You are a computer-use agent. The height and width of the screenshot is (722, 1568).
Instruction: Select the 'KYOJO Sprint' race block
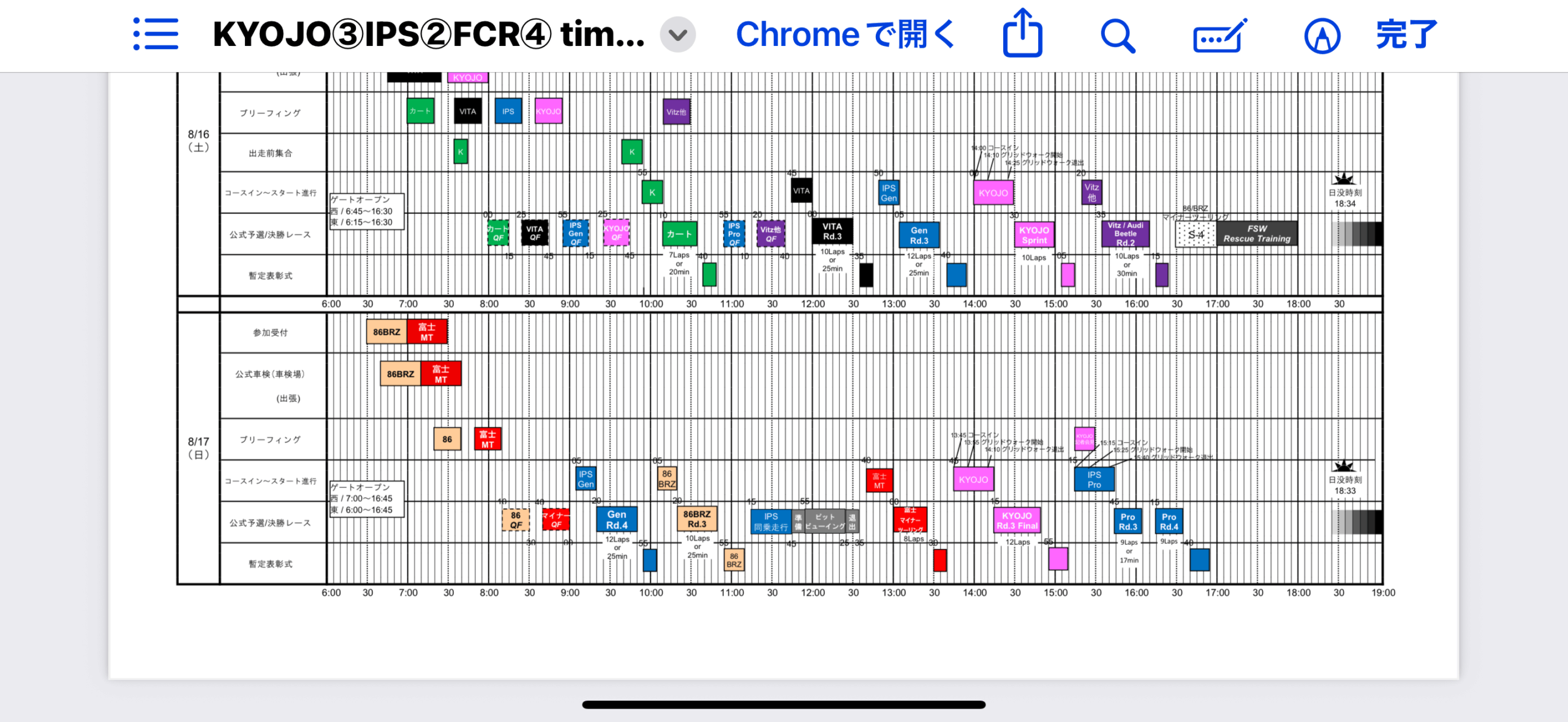coord(1034,235)
